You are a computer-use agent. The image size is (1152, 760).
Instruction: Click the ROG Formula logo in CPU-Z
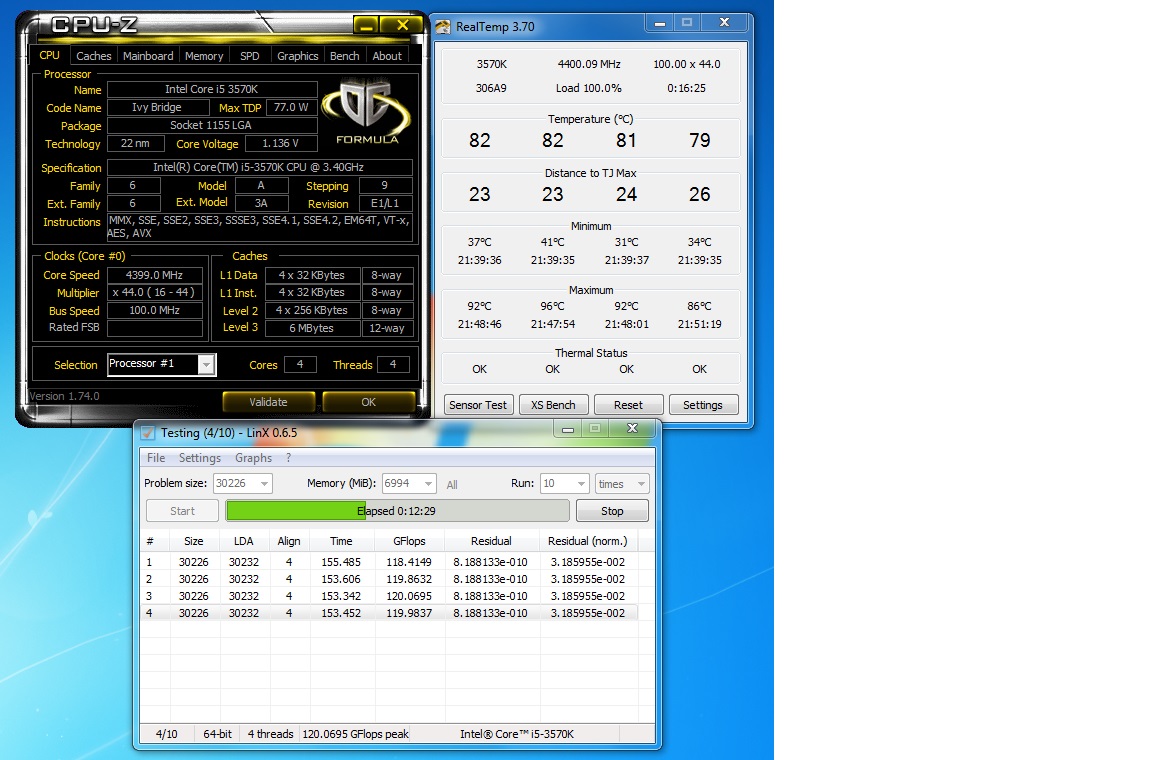pyautogui.click(x=367, y=112)
